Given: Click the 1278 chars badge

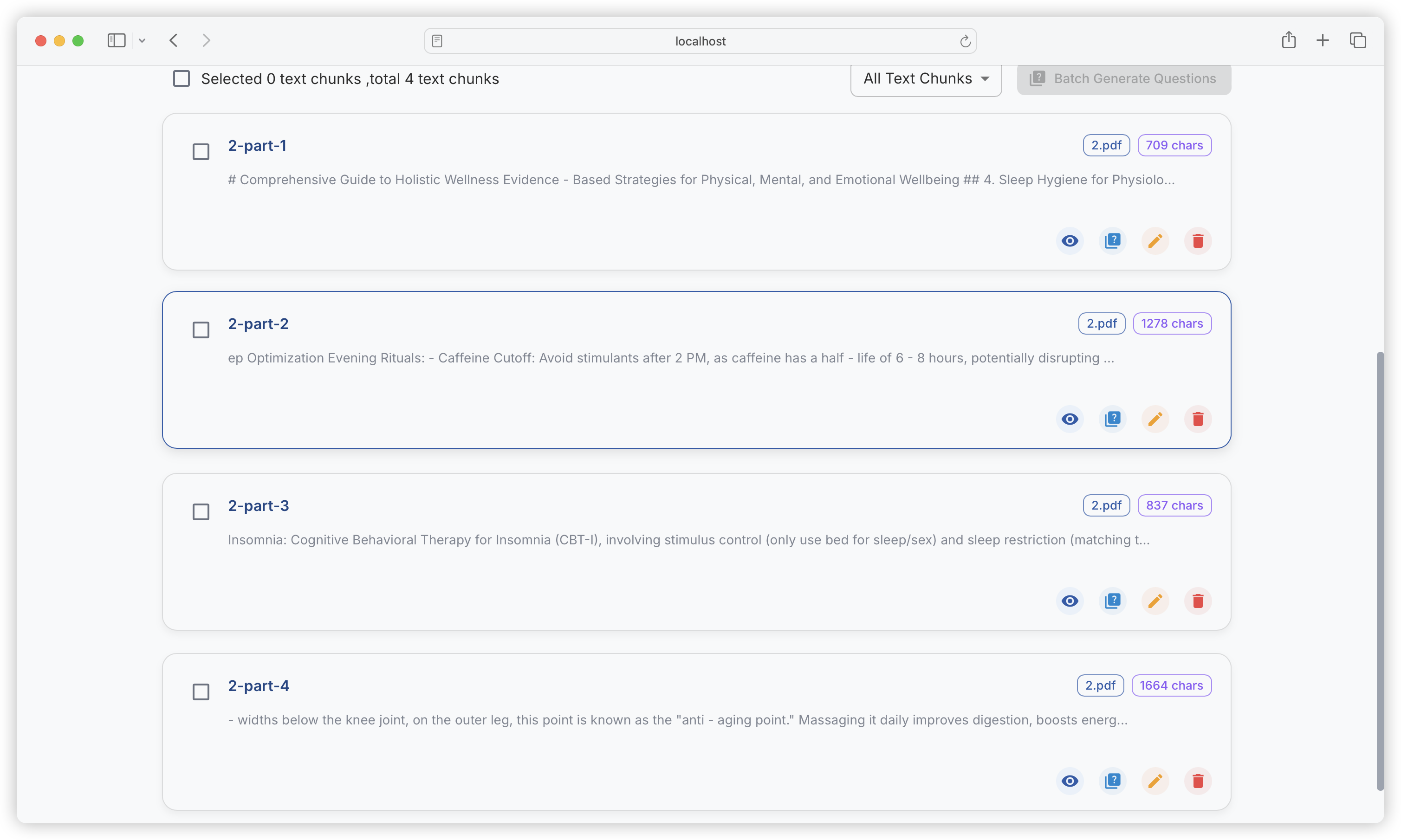Looking at the screenshot, I should coord(1172,324).
